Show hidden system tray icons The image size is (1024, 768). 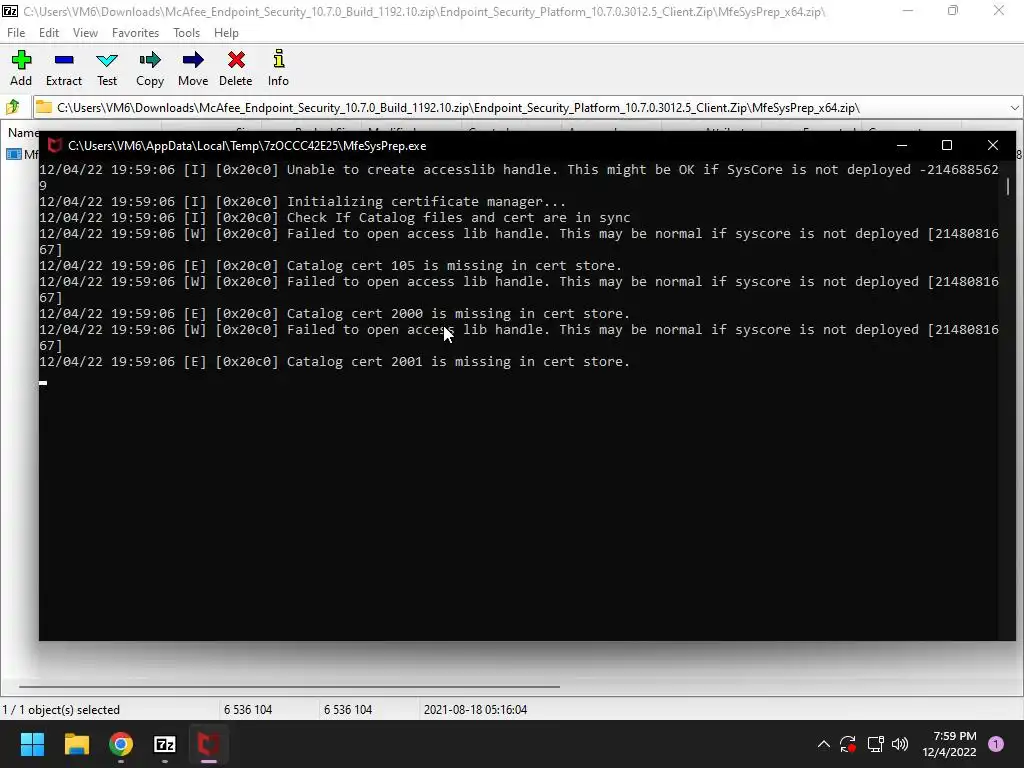[x=824, y=744]
